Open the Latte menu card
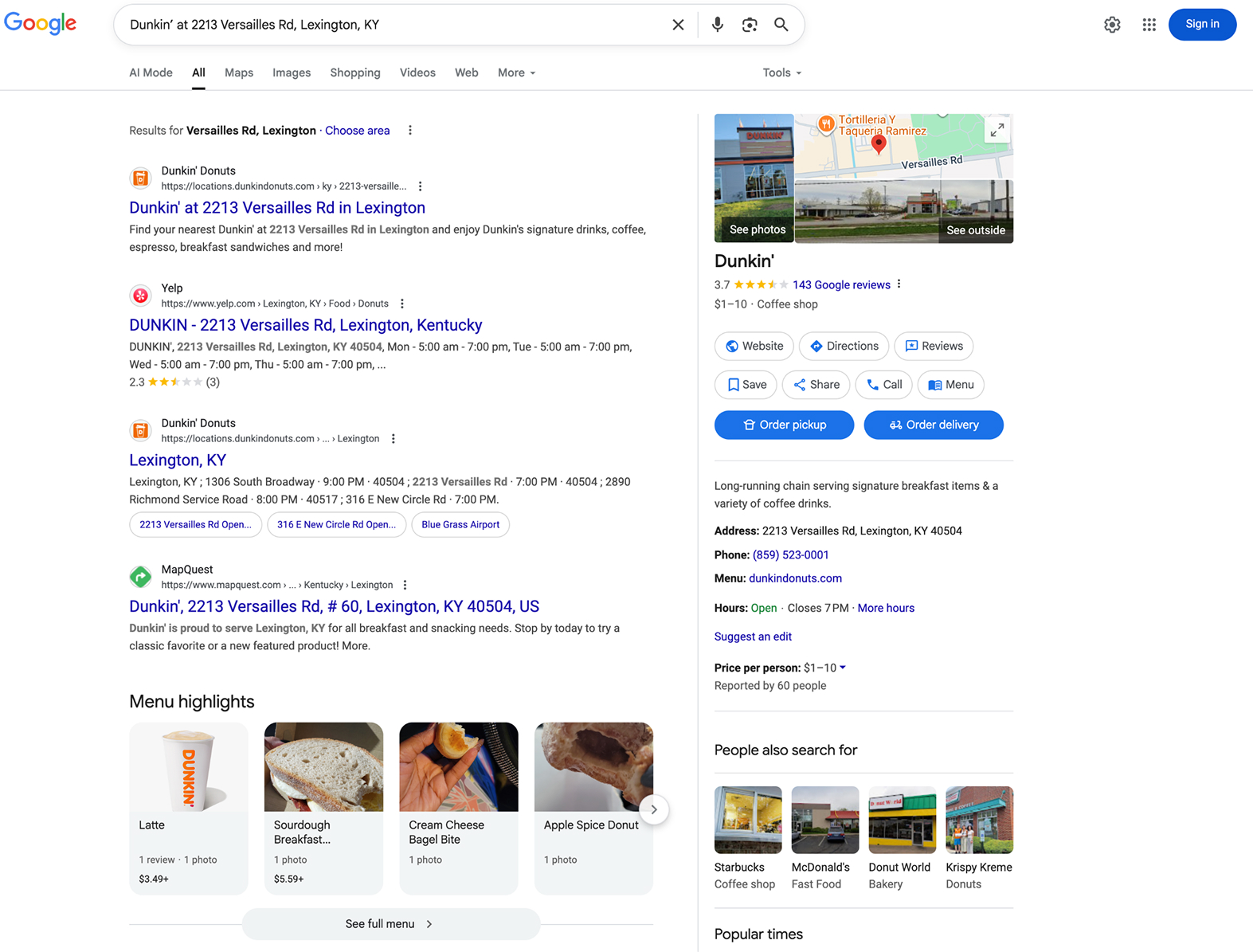The image size is (1253, 952). (189, 809)
